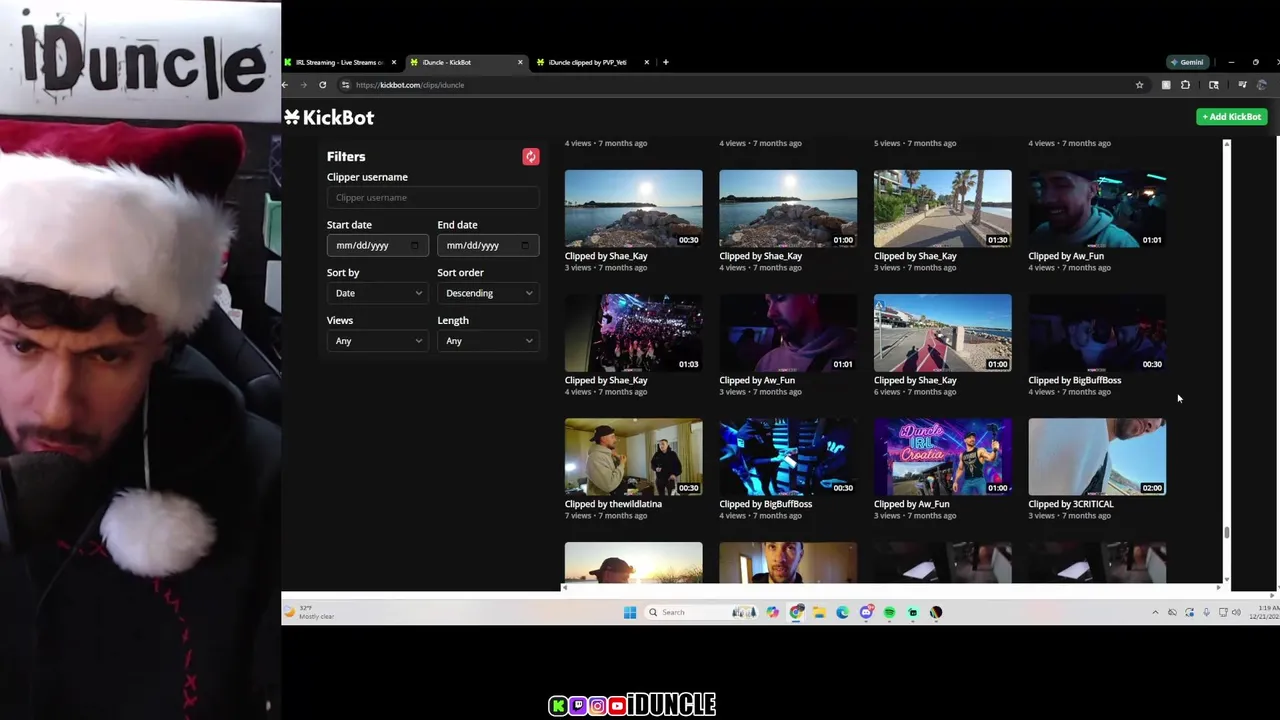Reload the page with the refresh icon
The image size is (1280, 720).
(x=322, y=85)
